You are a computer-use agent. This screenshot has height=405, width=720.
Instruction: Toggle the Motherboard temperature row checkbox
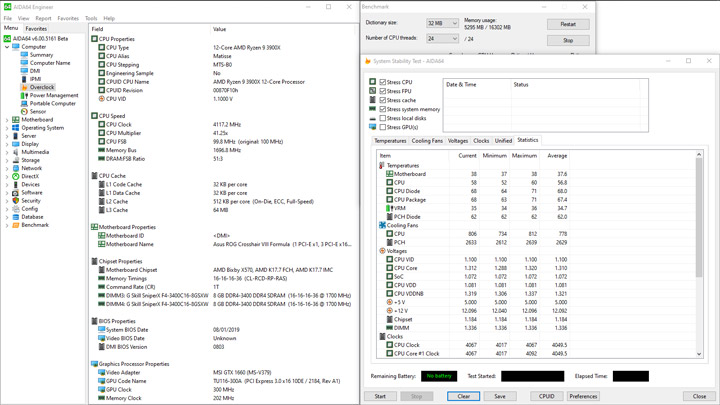coord(389,174)
